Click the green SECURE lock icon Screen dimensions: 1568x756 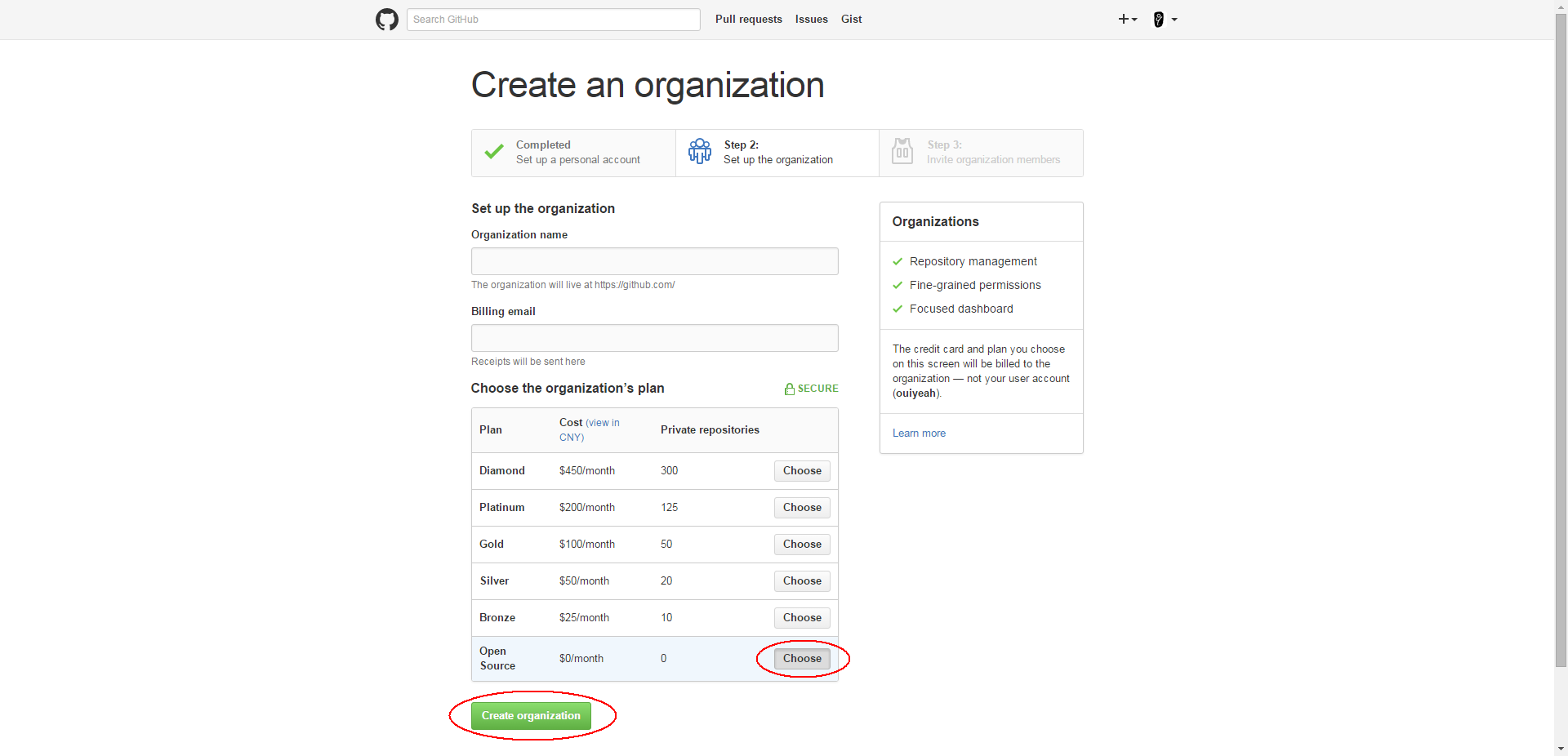pyautogui.click(x=790, y=389)
